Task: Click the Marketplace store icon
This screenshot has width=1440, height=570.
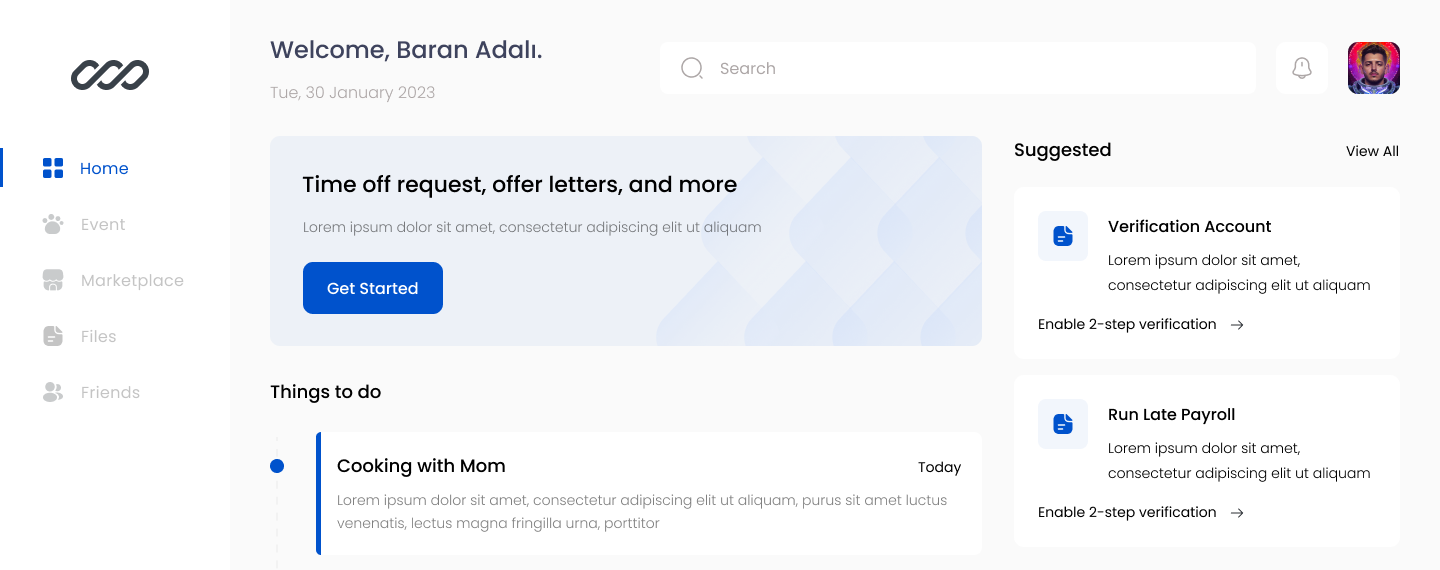Action: point(53,280)
